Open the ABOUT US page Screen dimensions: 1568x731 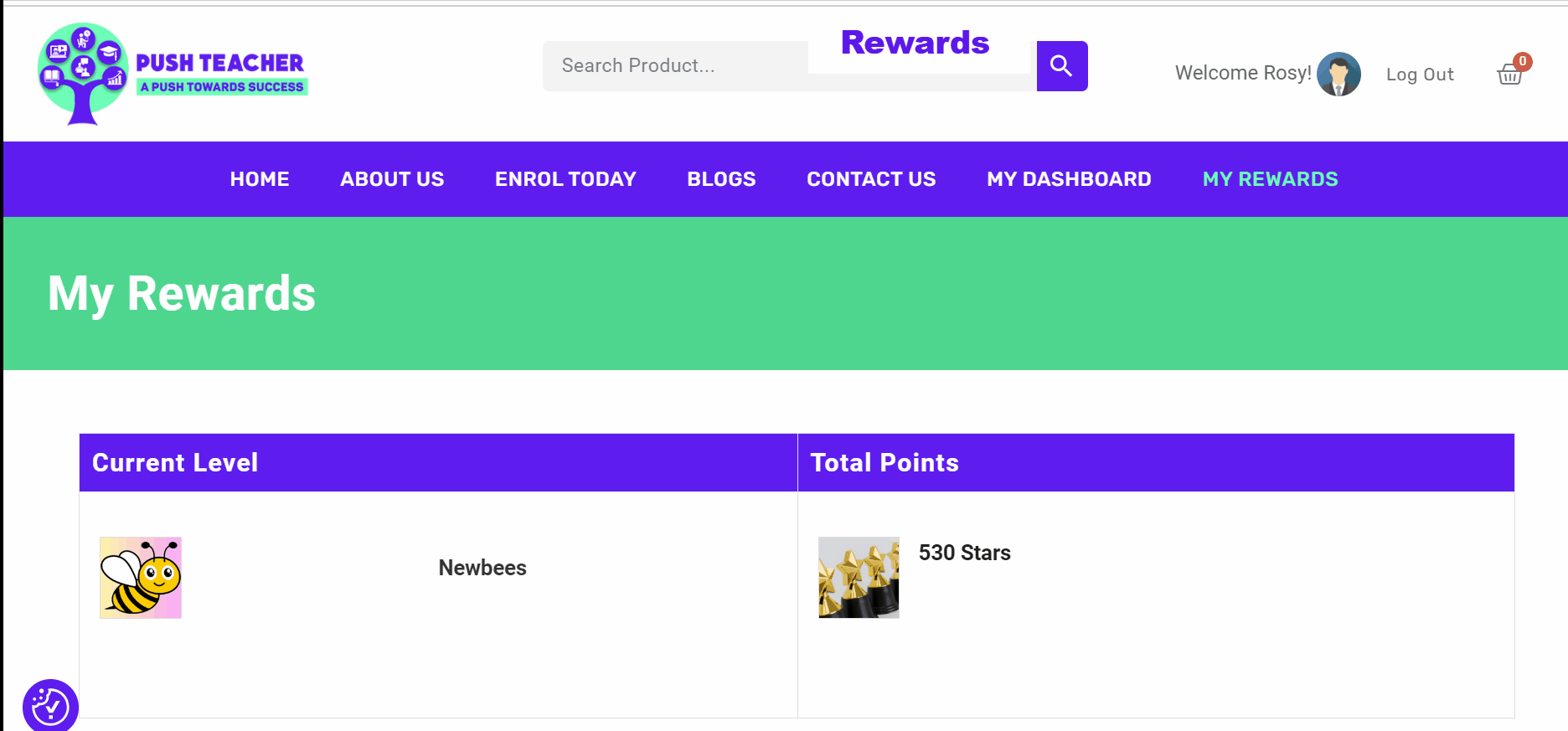tap(392, 178)
